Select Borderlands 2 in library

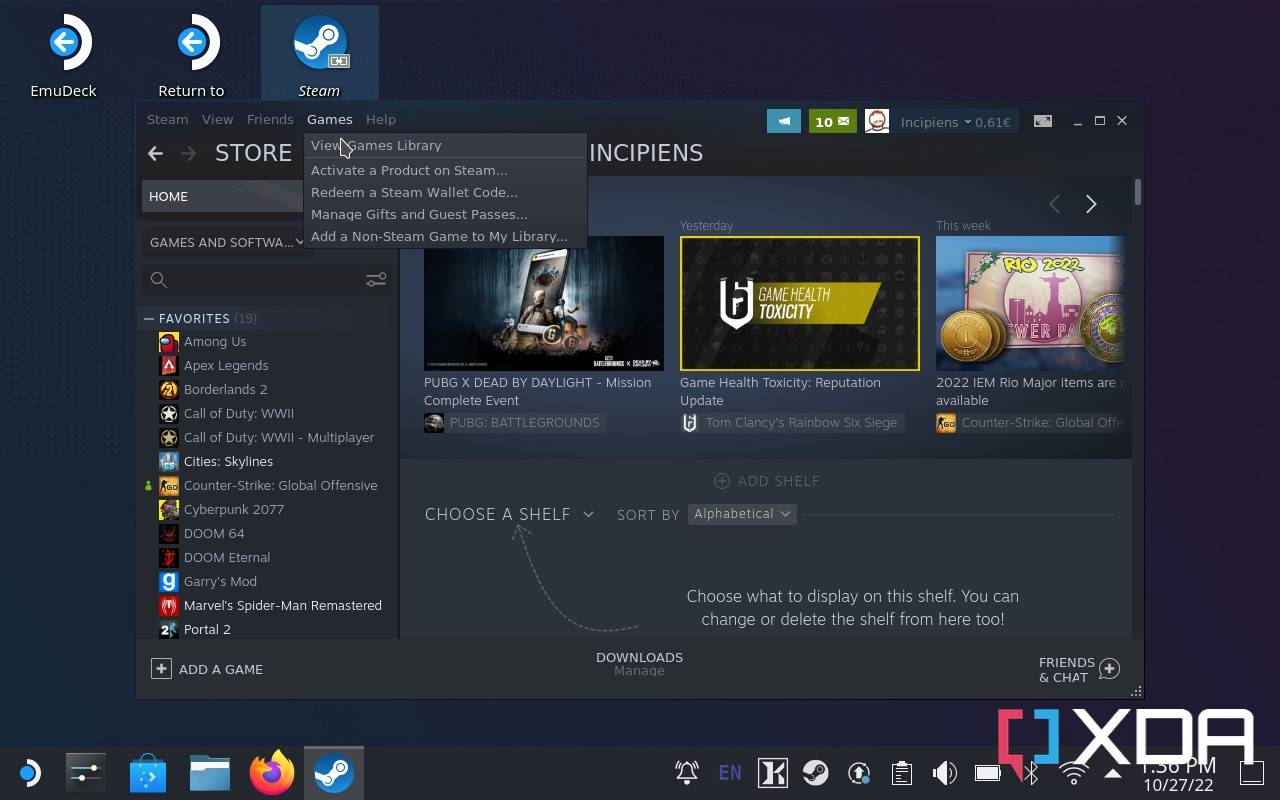click(x=225, y=389)
